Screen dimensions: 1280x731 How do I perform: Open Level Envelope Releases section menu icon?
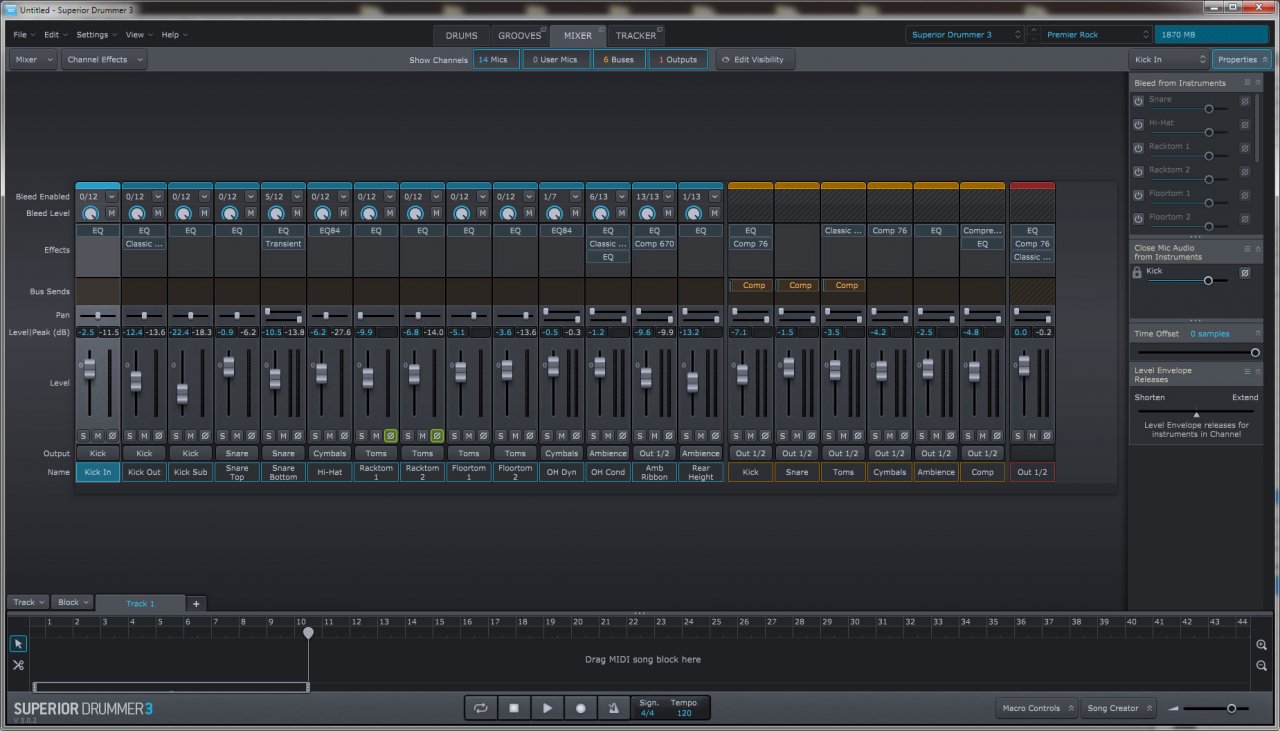click(1246, 370)
